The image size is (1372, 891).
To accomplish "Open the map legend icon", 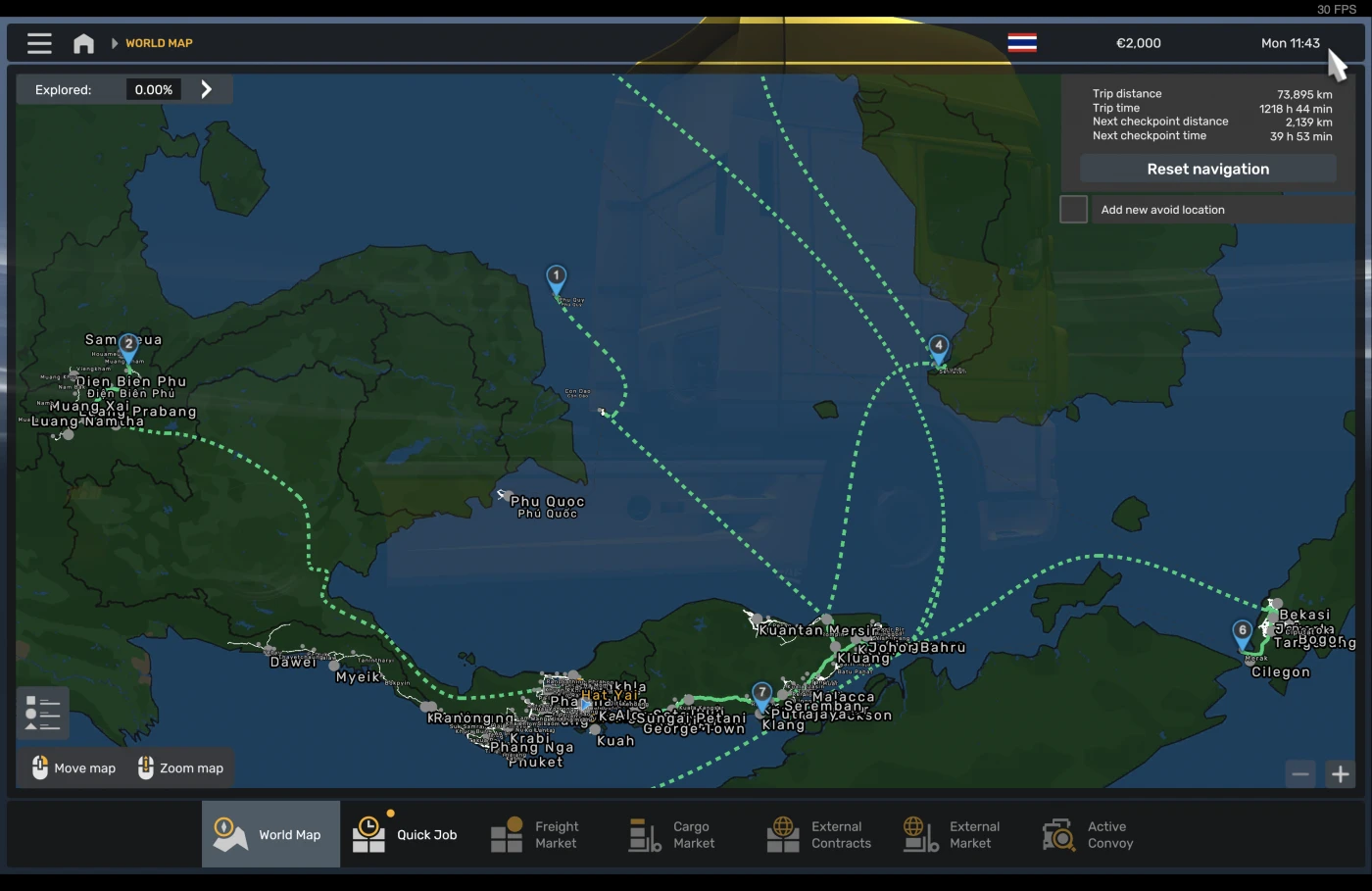I will tap(41, 714).
